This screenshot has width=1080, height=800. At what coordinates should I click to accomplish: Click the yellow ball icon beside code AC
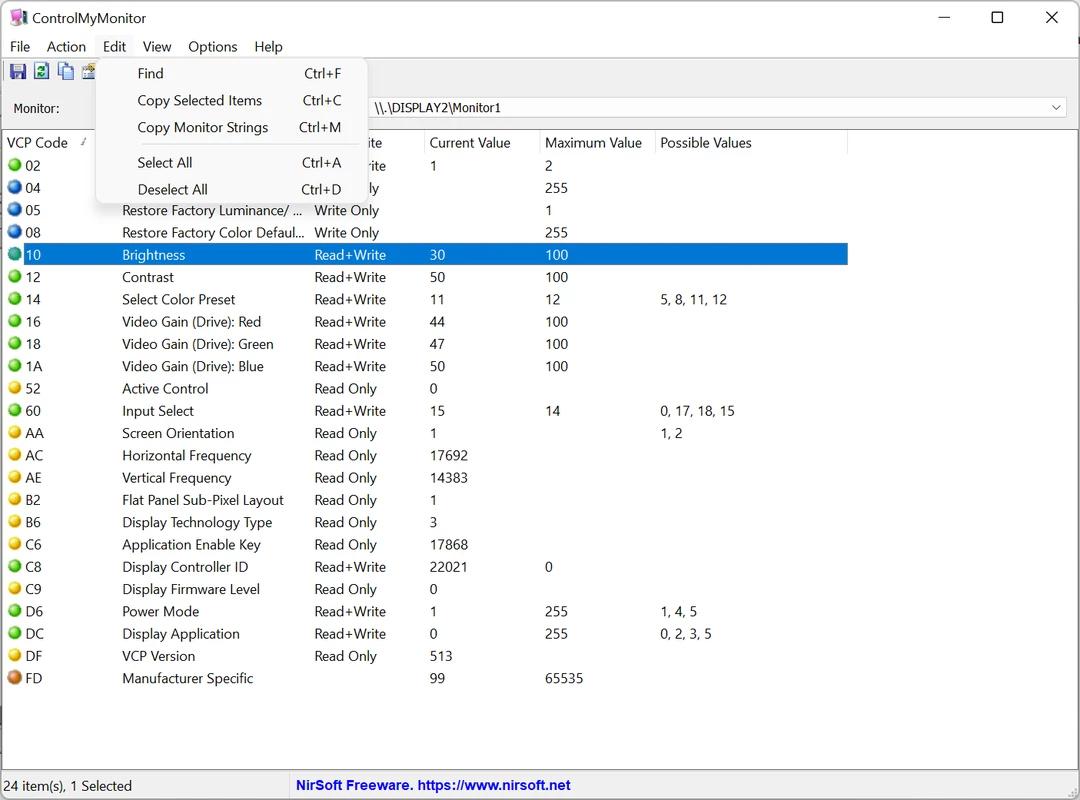pos(14,455)
